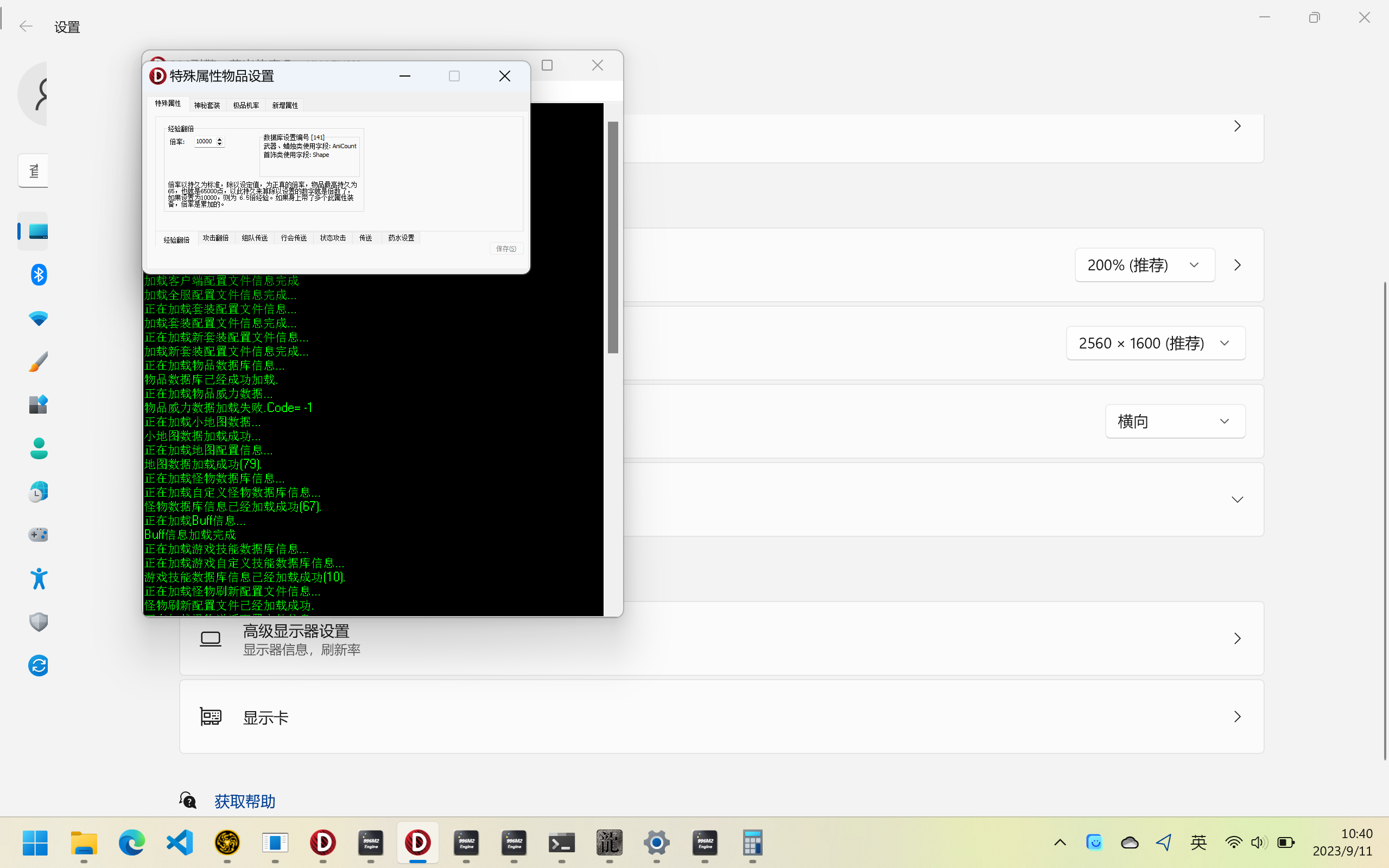Open Apps category in Settings sidebar
1389x868 pixels.
pos(38,405)
